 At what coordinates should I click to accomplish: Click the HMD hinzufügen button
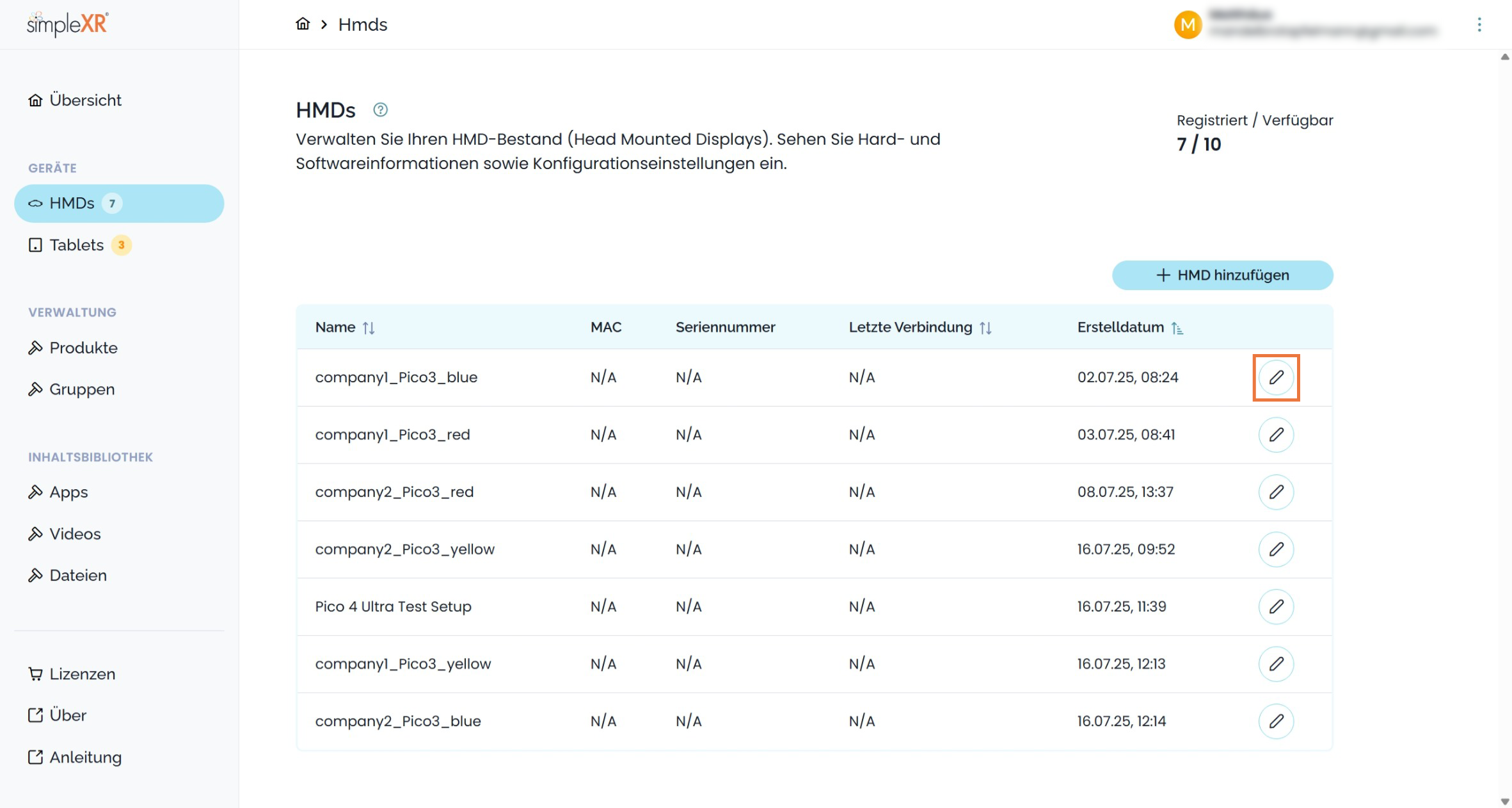click(x=1222, y=275)
